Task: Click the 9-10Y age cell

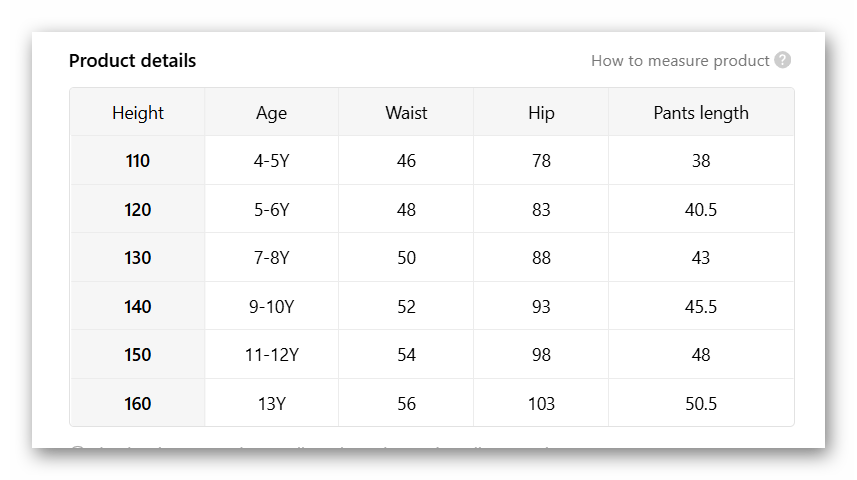Action: click(271, 307)
